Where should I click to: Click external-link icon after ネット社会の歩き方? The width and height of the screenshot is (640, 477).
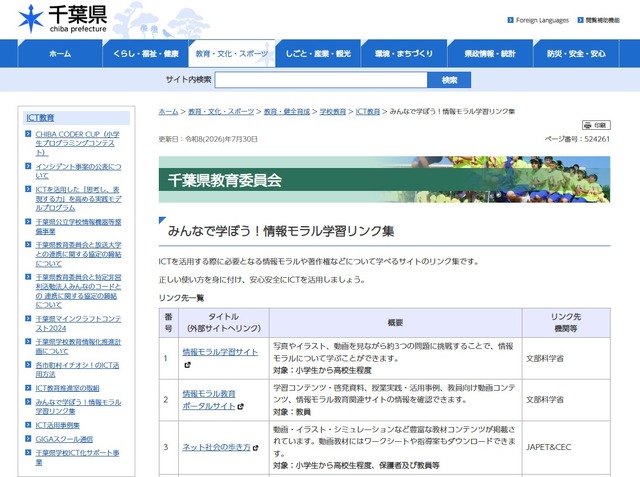[256, 448]
